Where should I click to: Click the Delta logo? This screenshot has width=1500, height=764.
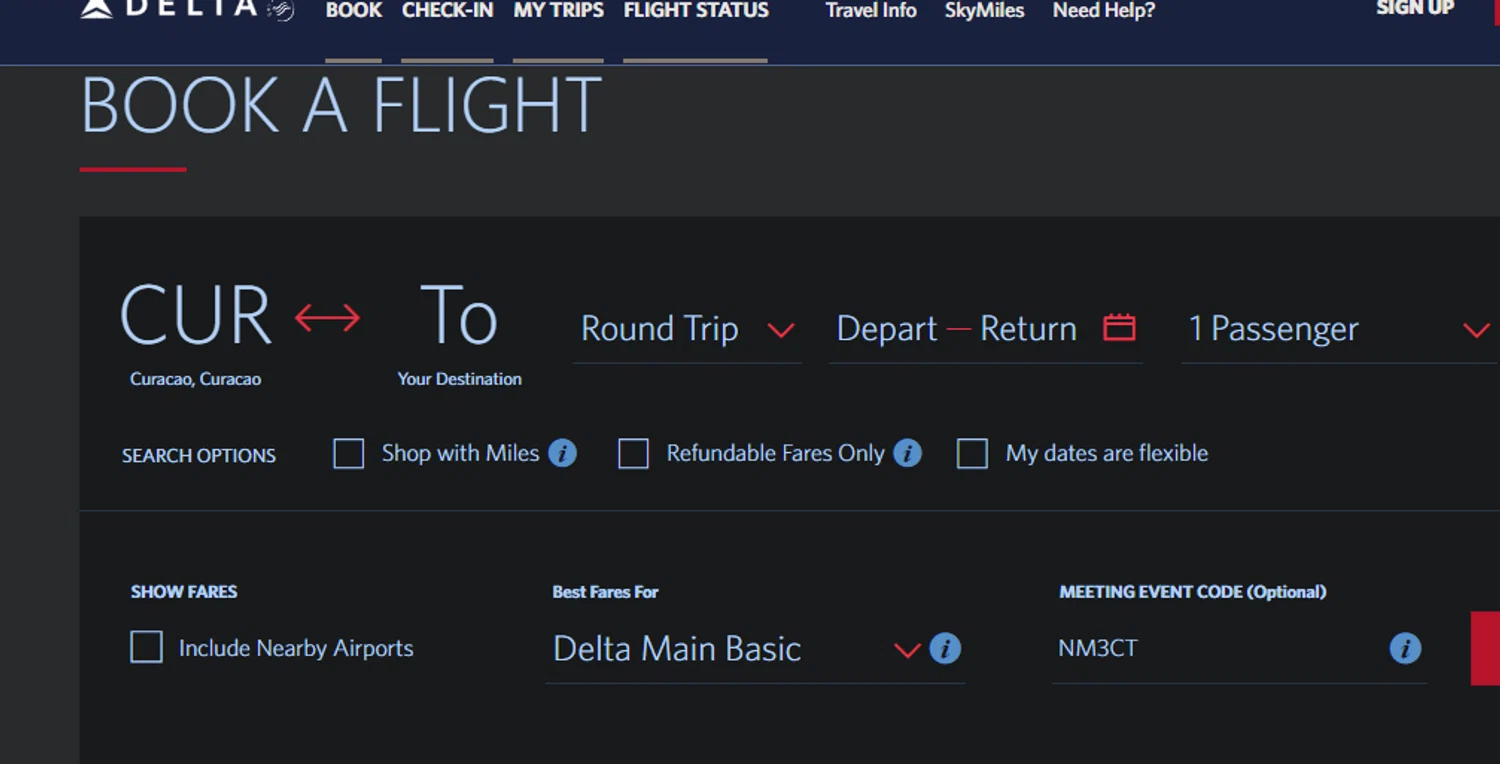[x=187, y=9]
